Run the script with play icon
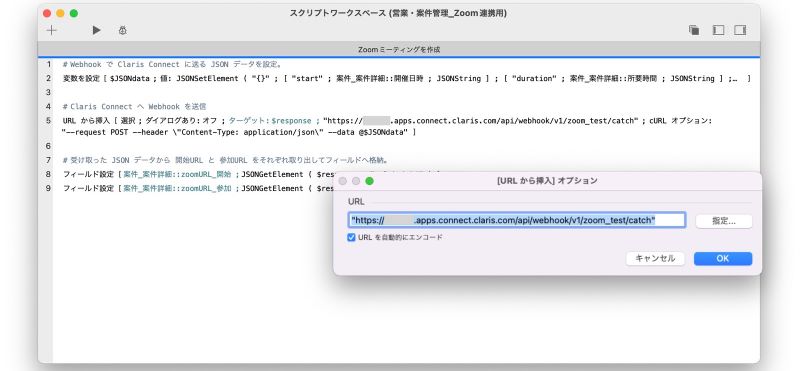The width and height of the screenshot is (800, 371). click(96, 30)
